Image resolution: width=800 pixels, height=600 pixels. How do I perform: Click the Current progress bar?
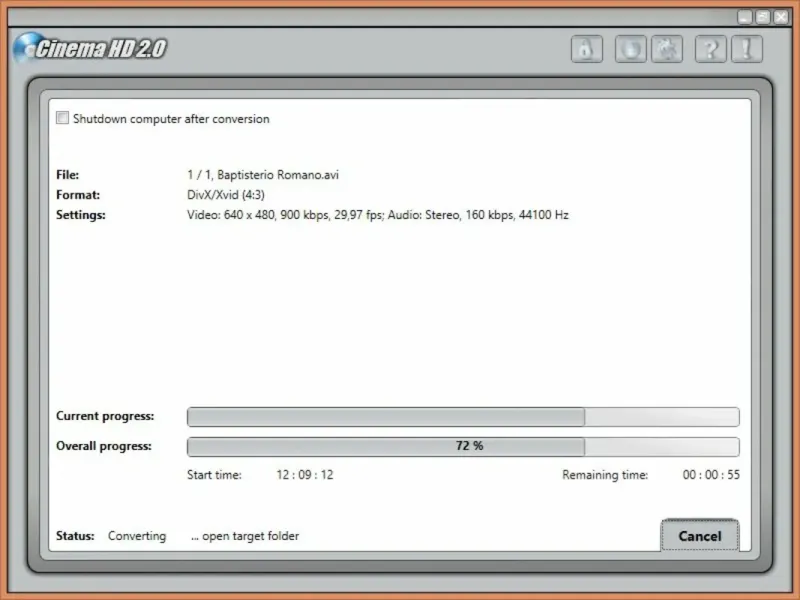pos(463,417)
